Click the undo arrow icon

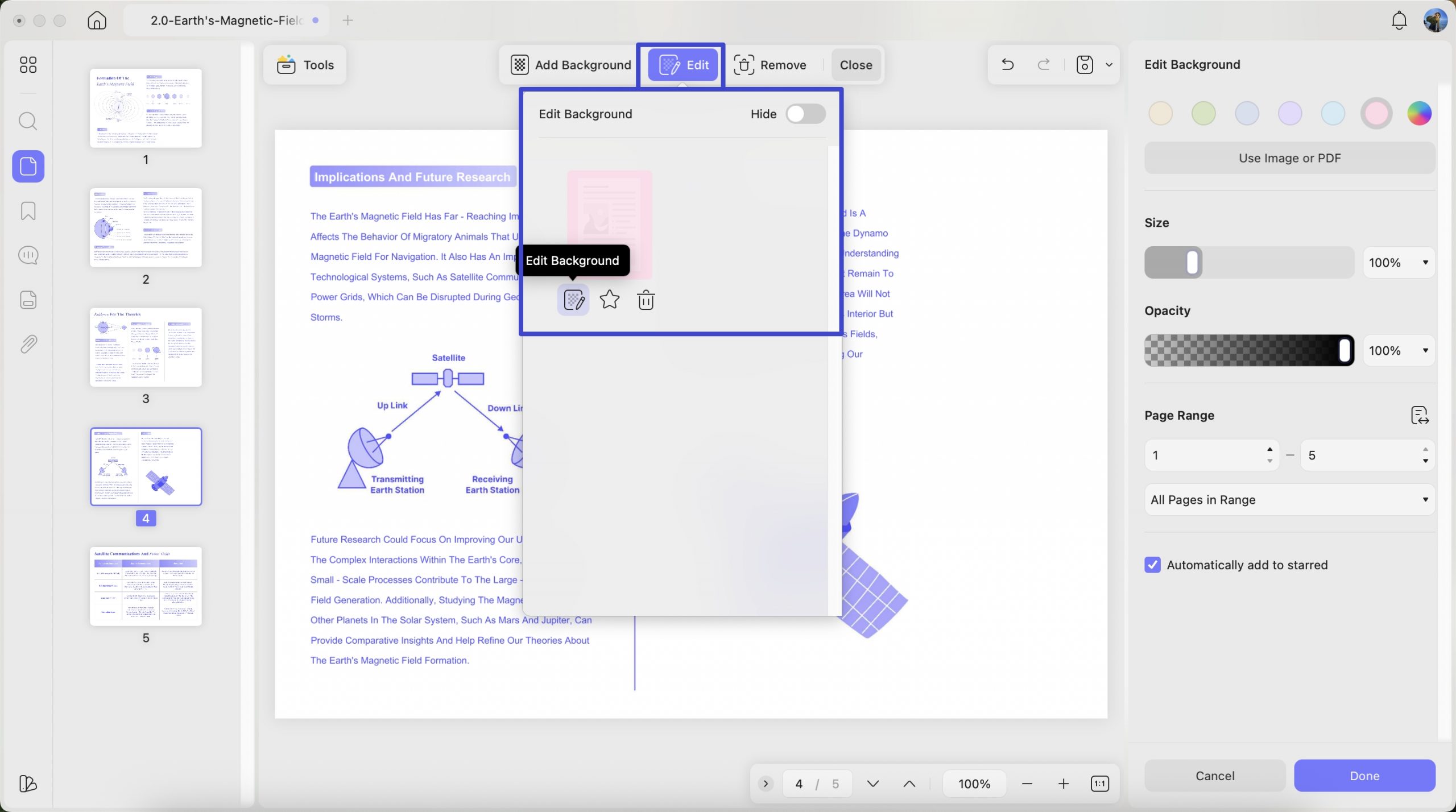tap(1007, 65)
